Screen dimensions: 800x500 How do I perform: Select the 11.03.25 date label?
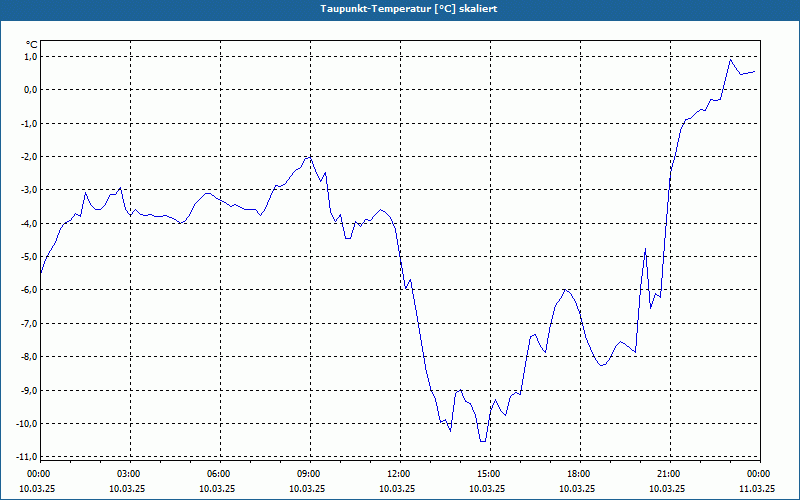758,488
